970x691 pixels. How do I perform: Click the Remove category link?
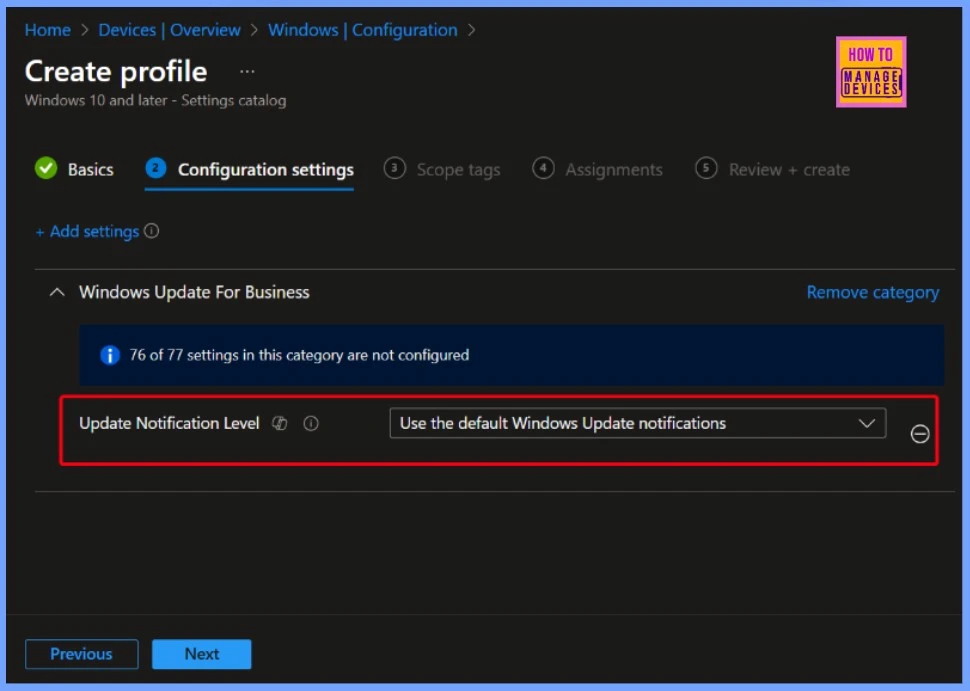tap(872, 292)
